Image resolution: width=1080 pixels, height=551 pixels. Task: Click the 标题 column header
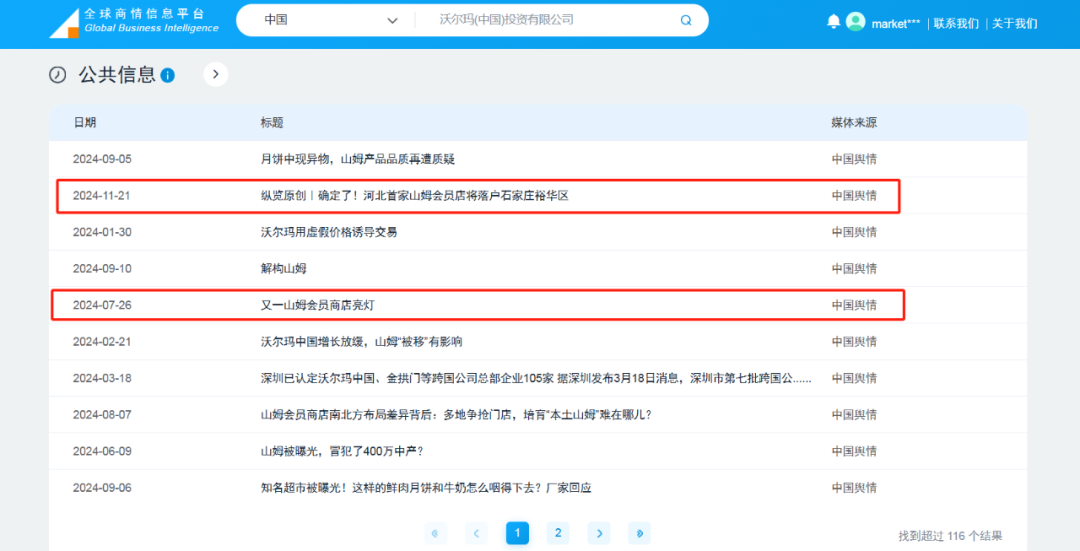coord(272,123)
